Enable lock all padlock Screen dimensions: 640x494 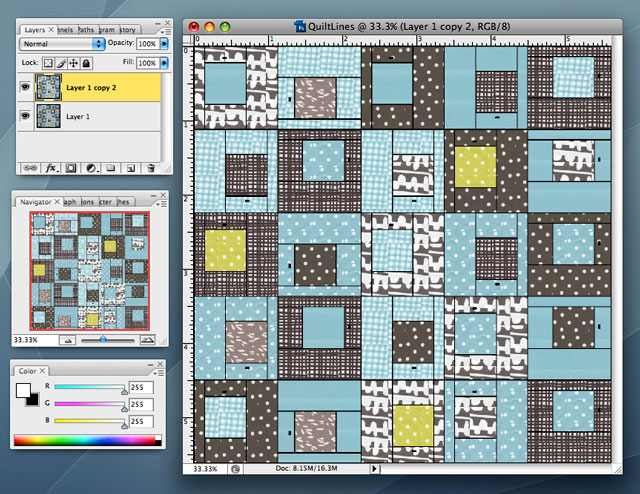pos(88,62)
